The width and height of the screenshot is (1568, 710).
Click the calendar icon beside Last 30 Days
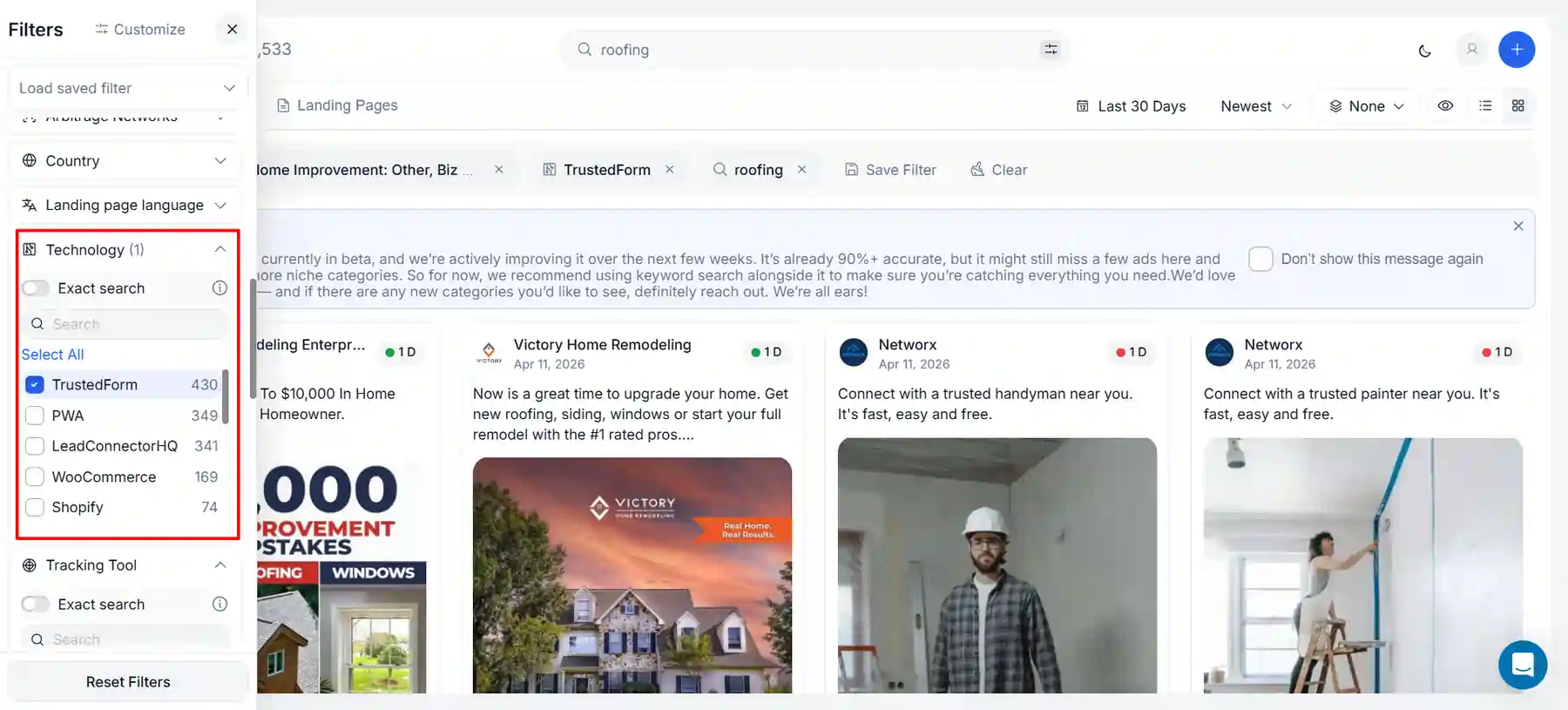click(1083, 106)
